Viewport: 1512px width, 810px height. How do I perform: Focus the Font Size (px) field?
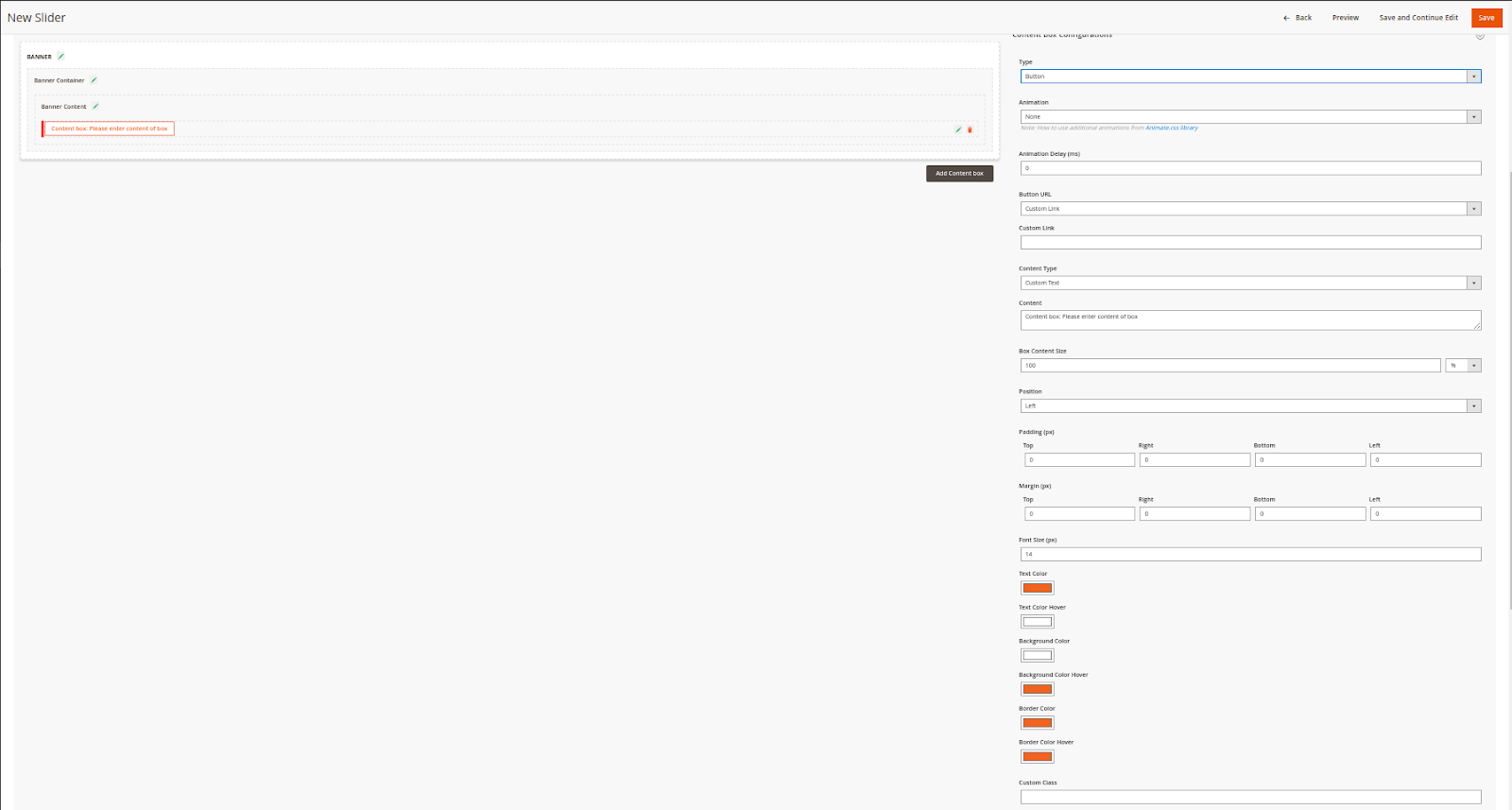pyautogui.click(x=1250, y=555)
